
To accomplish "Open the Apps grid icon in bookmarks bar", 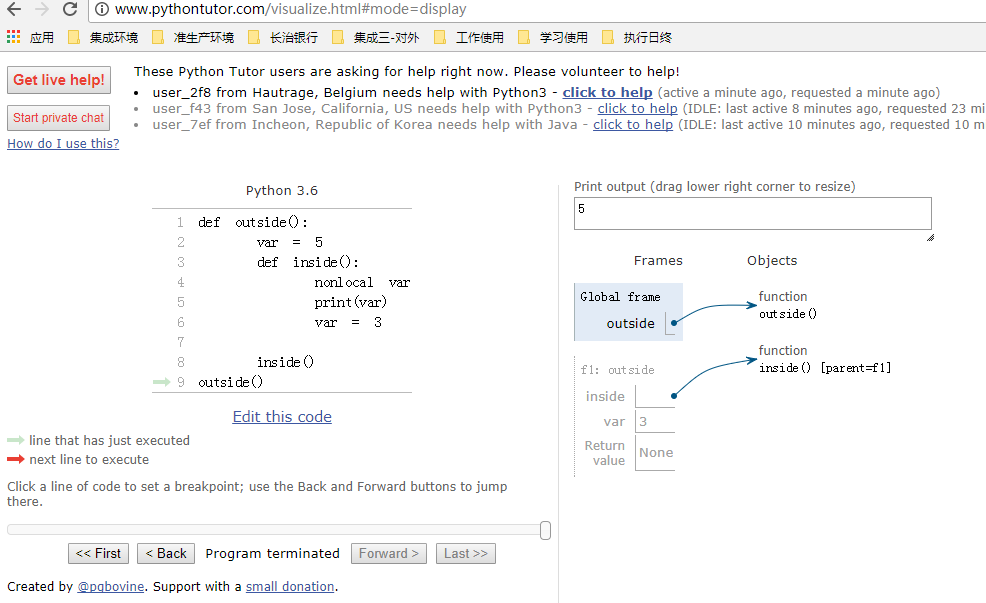I will 13,37.
